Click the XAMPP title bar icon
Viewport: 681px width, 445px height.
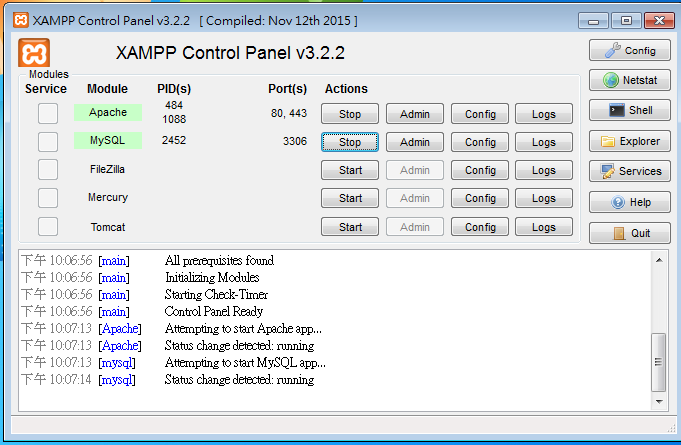[x=21, y=20]
